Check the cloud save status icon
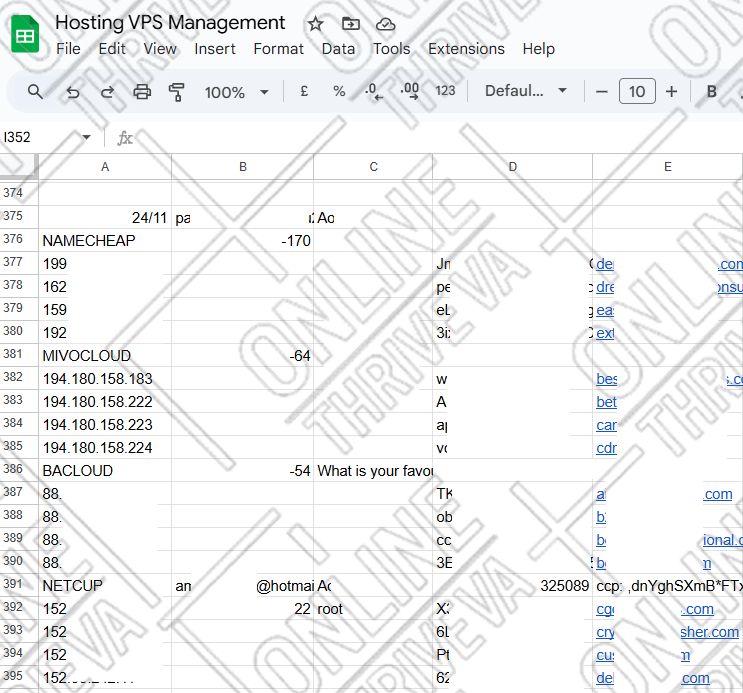This screenshot has width=743, height=693. point(385,24)
